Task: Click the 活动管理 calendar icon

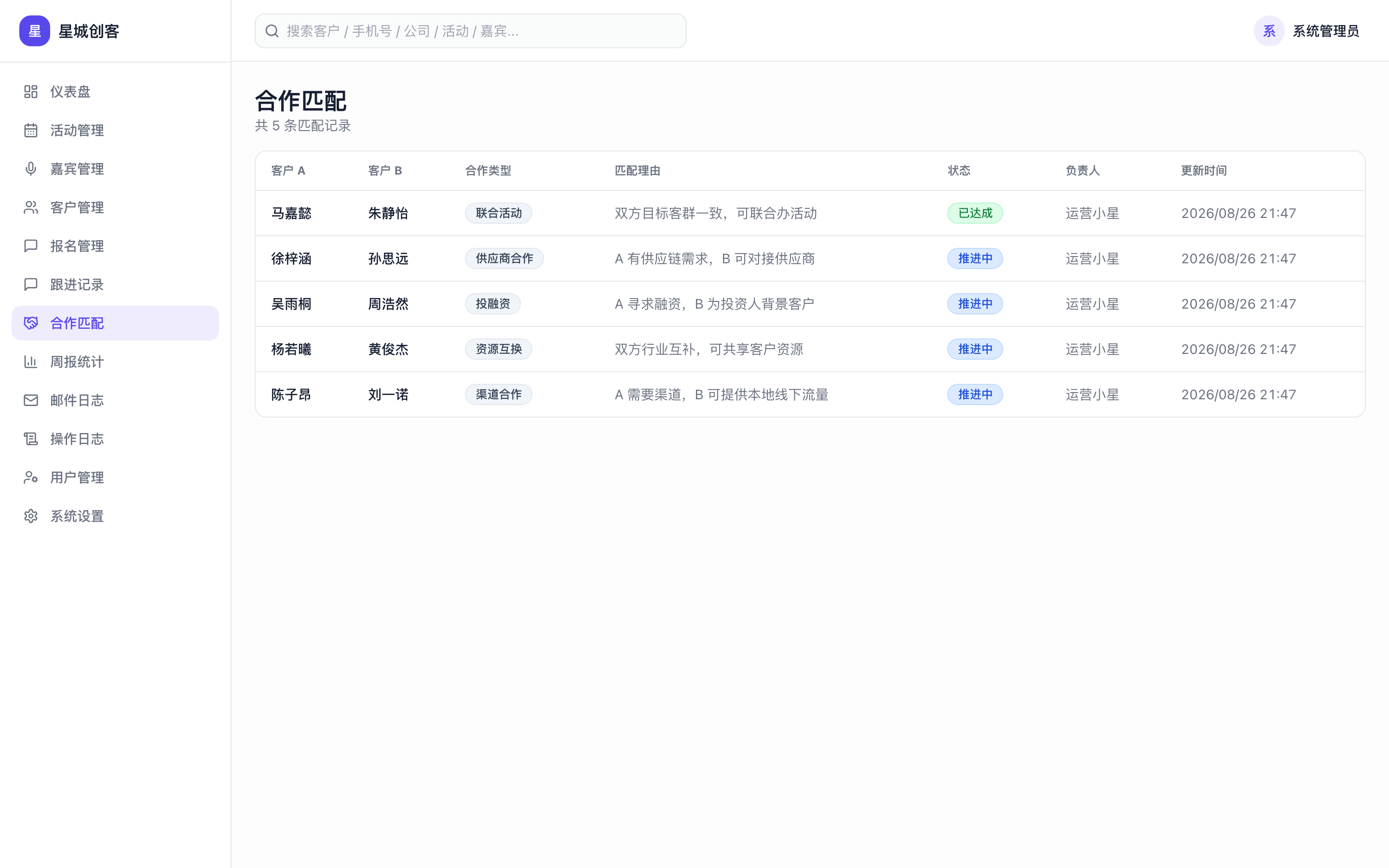Action: pyautogui.click(x=31, y=130)
